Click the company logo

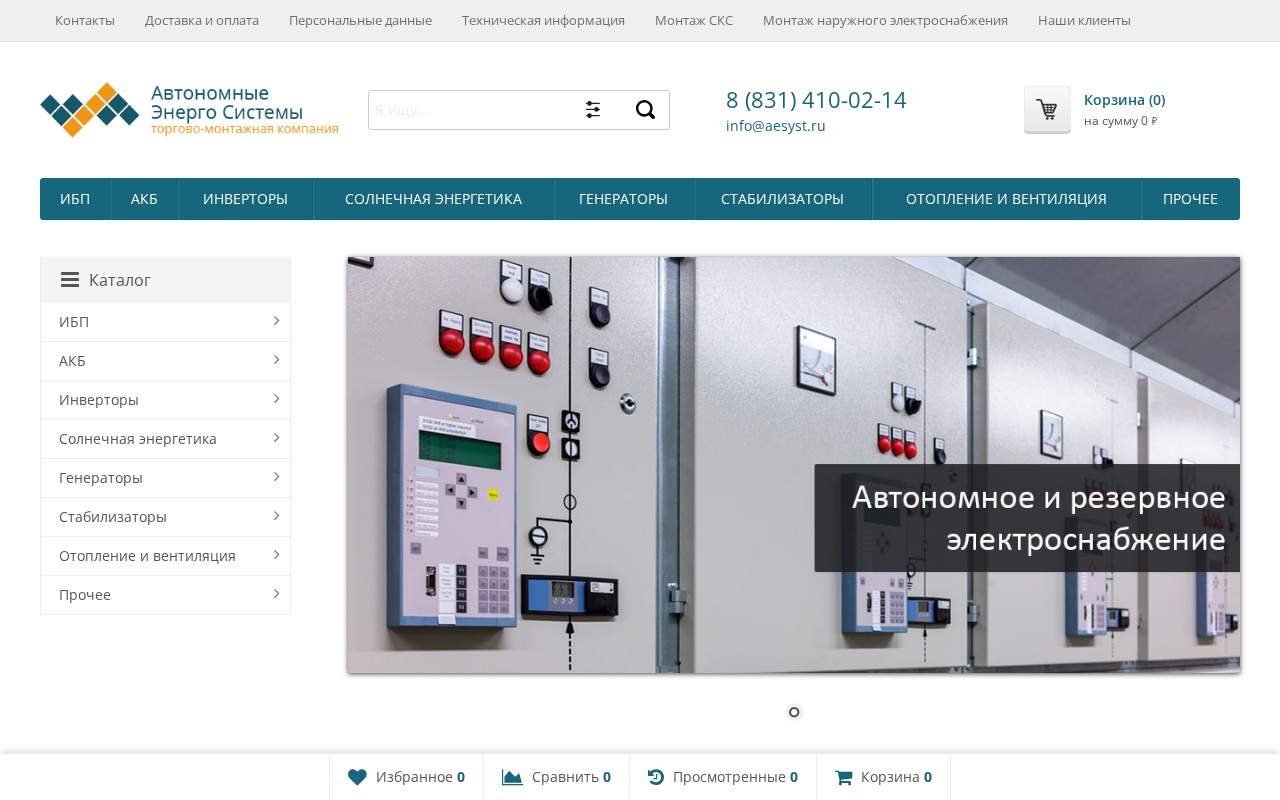(189, 110)
